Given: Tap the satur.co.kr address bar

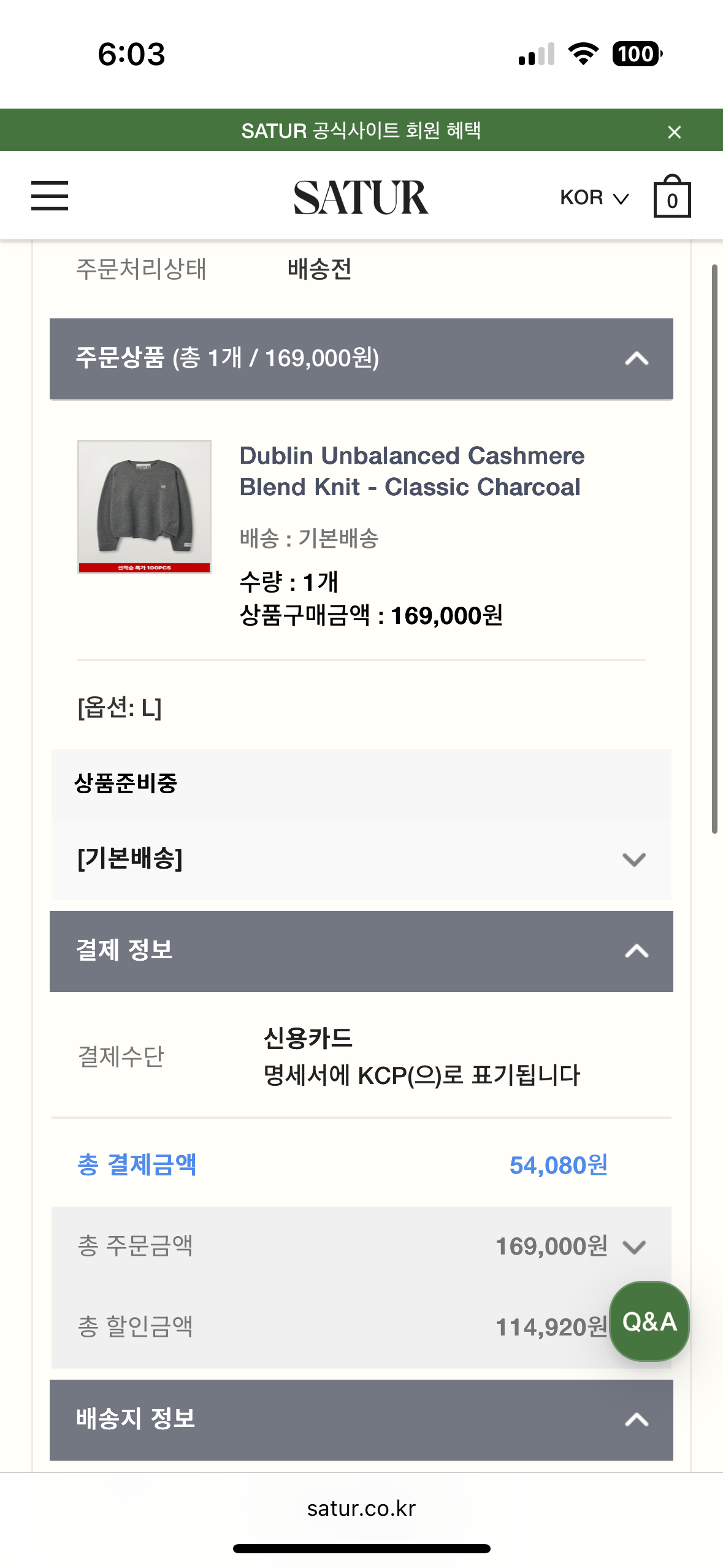Looking at the screenshot, I should [x=361, y=1508].
